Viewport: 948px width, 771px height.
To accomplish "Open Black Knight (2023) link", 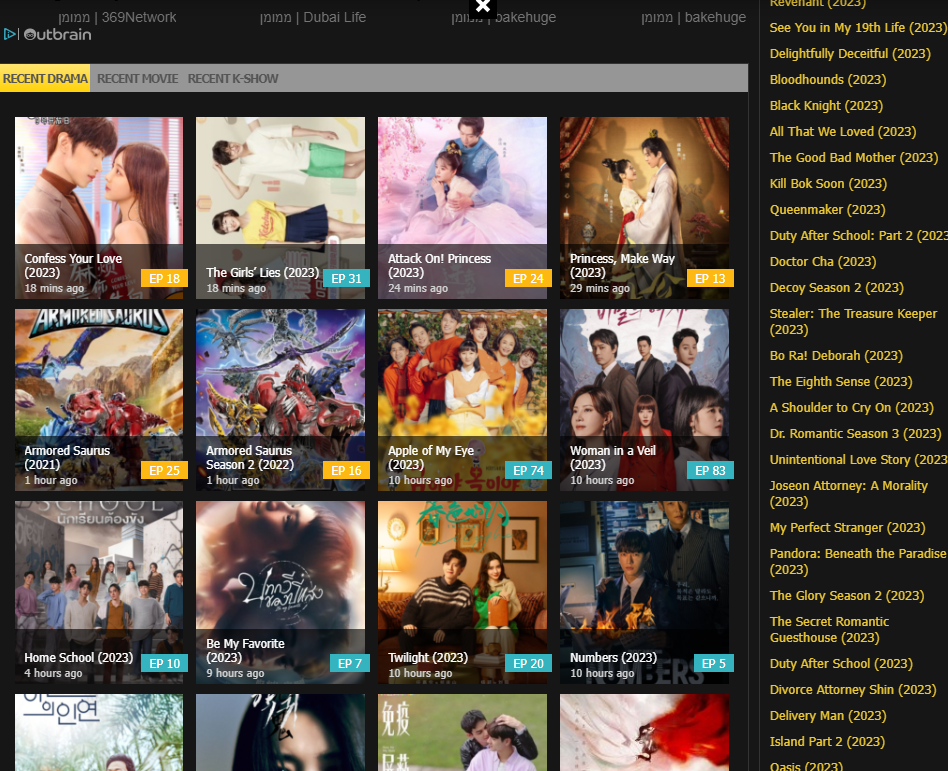I will click(826, 106).
